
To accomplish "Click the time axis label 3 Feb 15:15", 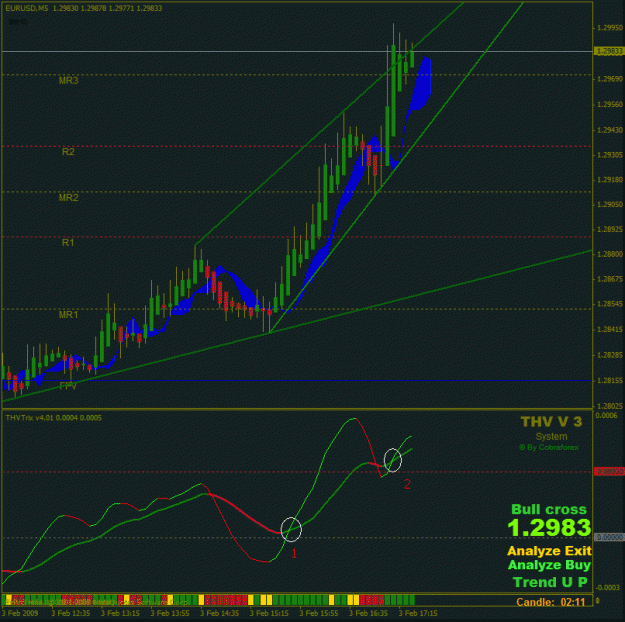I will 269,613.
